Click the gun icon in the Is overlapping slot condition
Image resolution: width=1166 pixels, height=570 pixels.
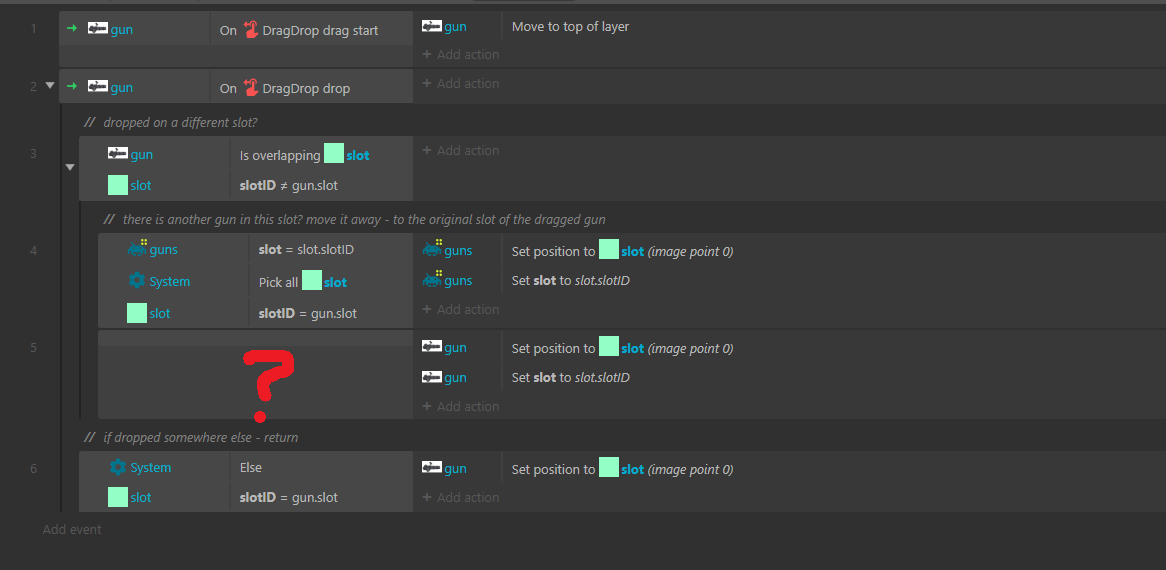pos(118,155)
